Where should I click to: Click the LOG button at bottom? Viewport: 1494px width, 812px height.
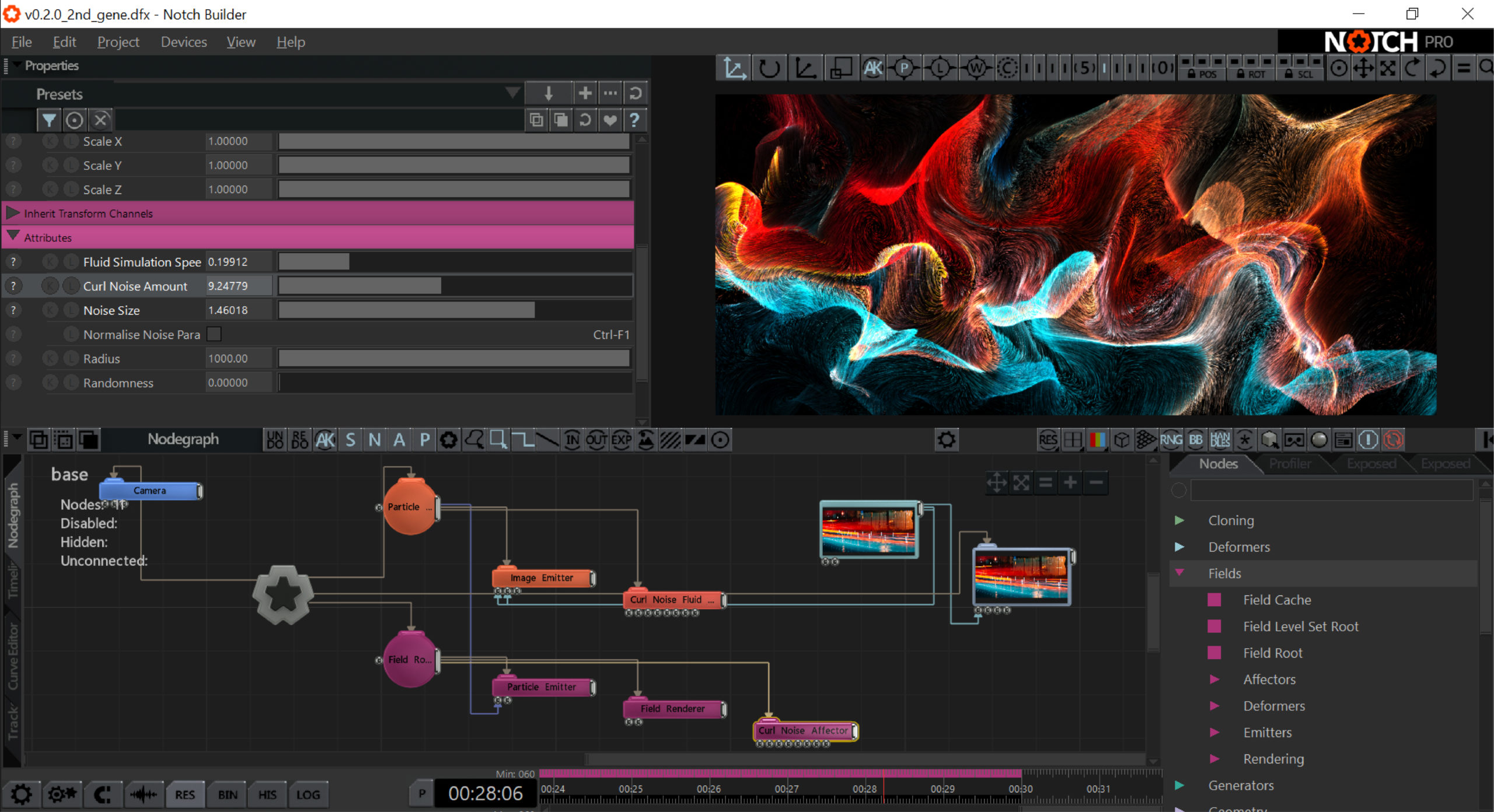(308, 794)
